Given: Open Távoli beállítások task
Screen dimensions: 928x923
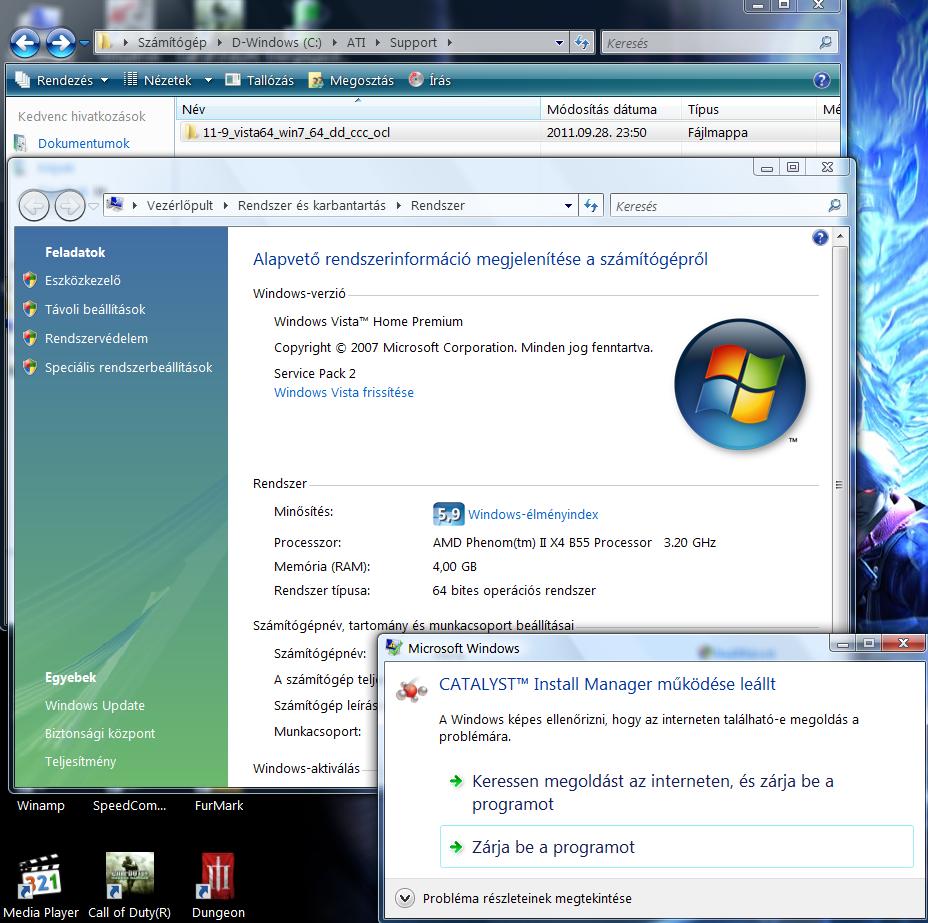Looking at the screenshot, I should (x=95, y=309).
